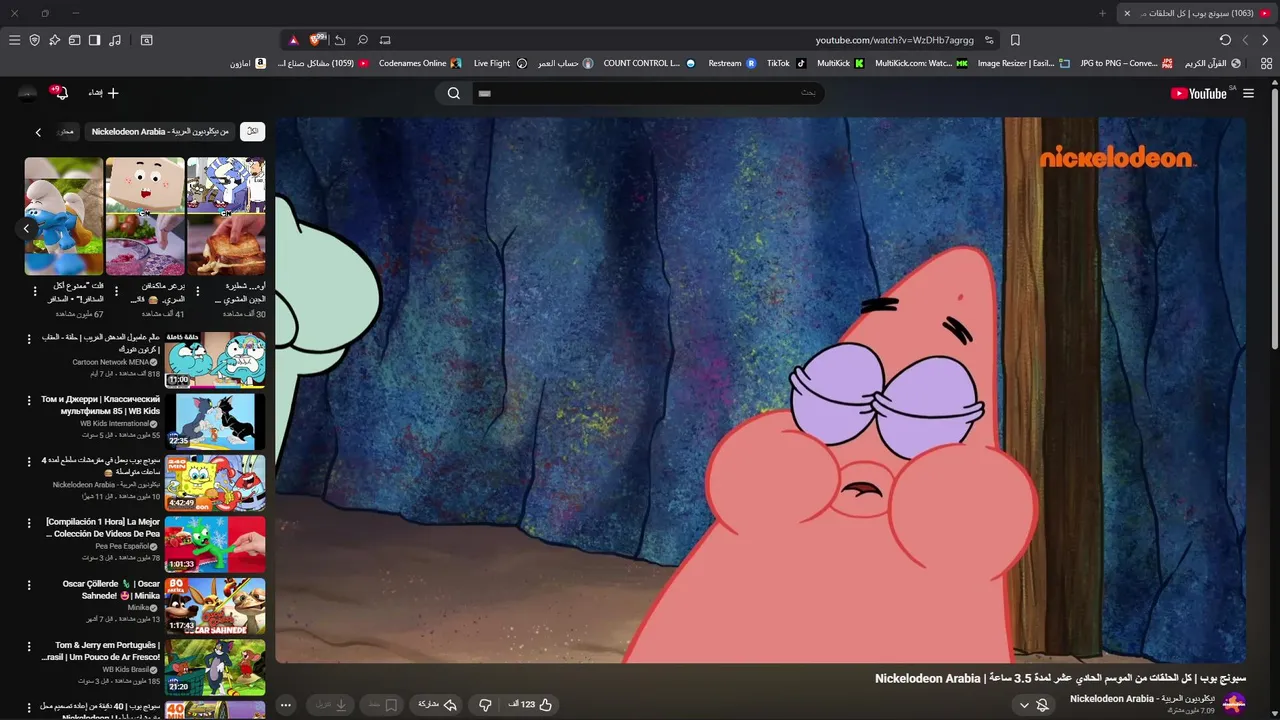Open the Smurf Shorts thumbnail

[64, 216]
